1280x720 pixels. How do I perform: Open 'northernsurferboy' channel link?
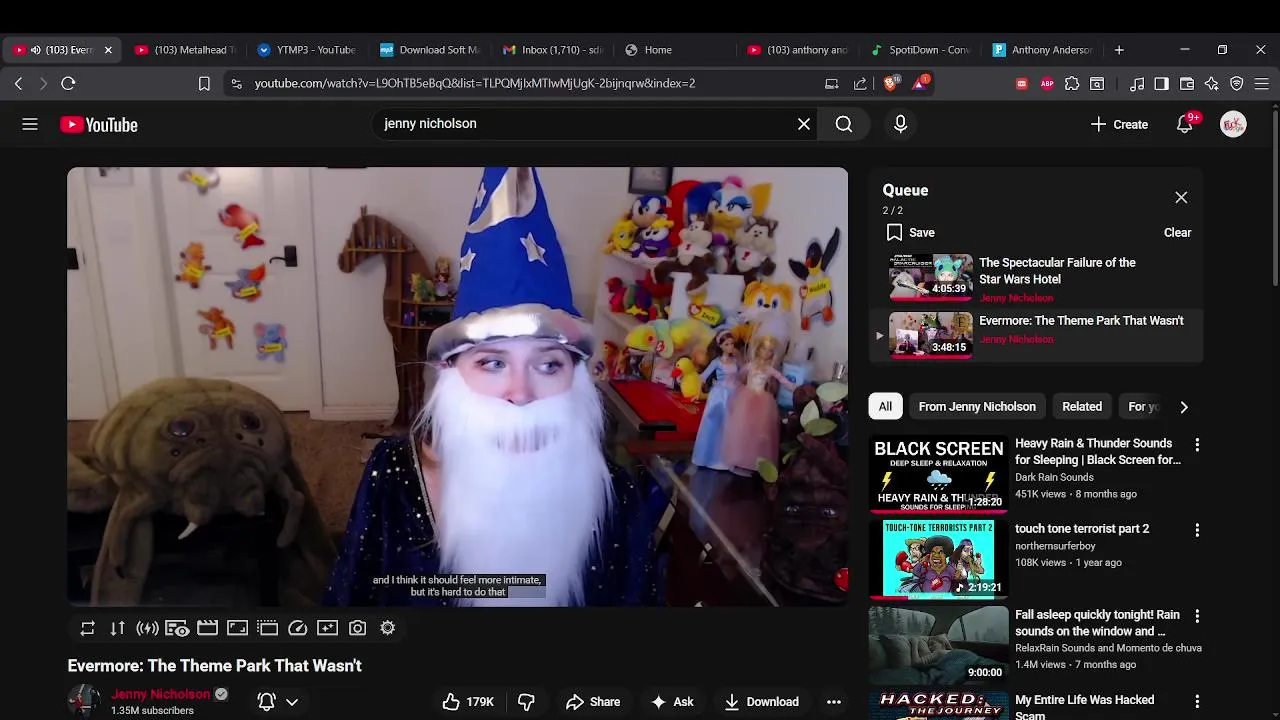pos(1055,546)
